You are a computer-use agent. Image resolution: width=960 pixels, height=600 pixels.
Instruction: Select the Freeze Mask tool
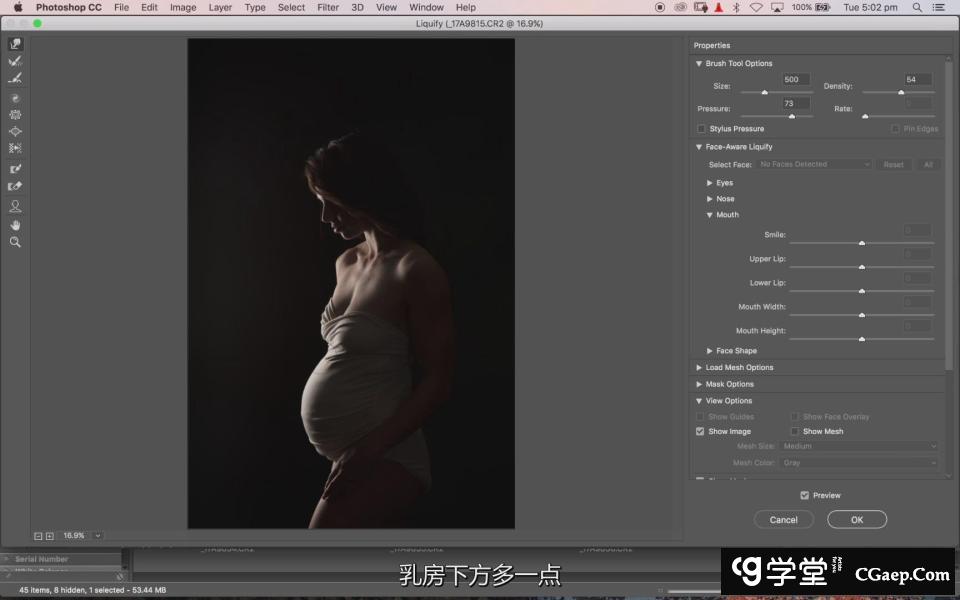pos(15,169)
